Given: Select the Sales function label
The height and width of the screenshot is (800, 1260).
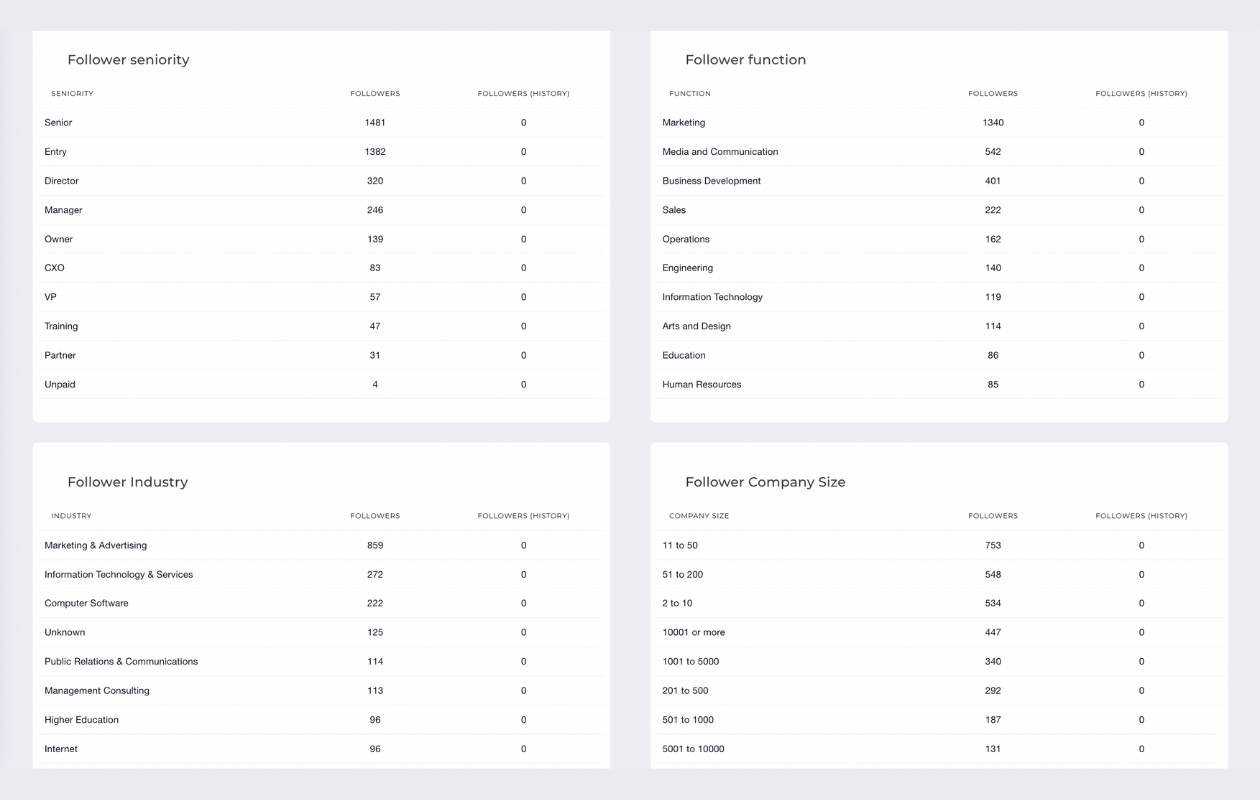Looking at the screenshot, I should click(674, 210).
